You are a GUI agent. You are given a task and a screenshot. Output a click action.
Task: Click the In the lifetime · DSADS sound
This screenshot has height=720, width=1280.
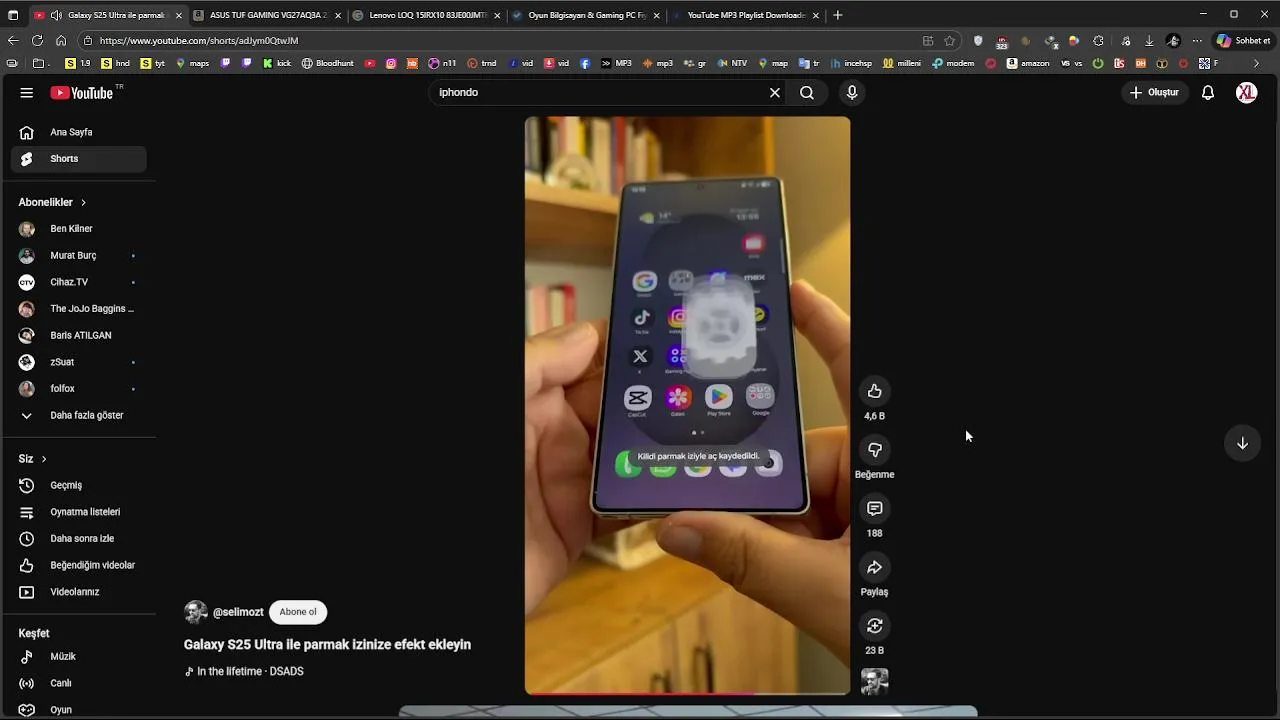[x=244, y=672]
